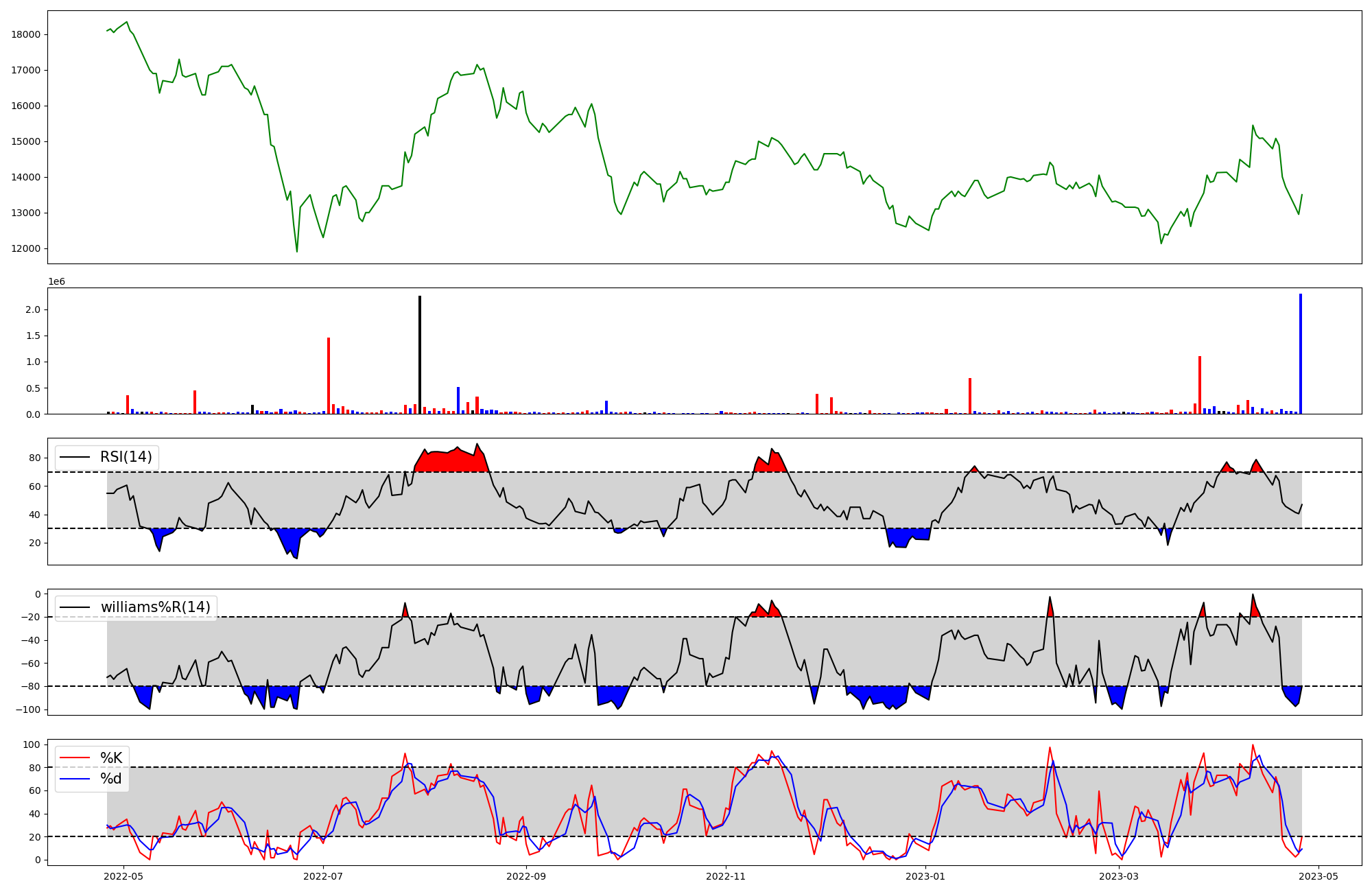Click the 2022-11 x-axis date label

pyautogui.click(x=726, y=876)
